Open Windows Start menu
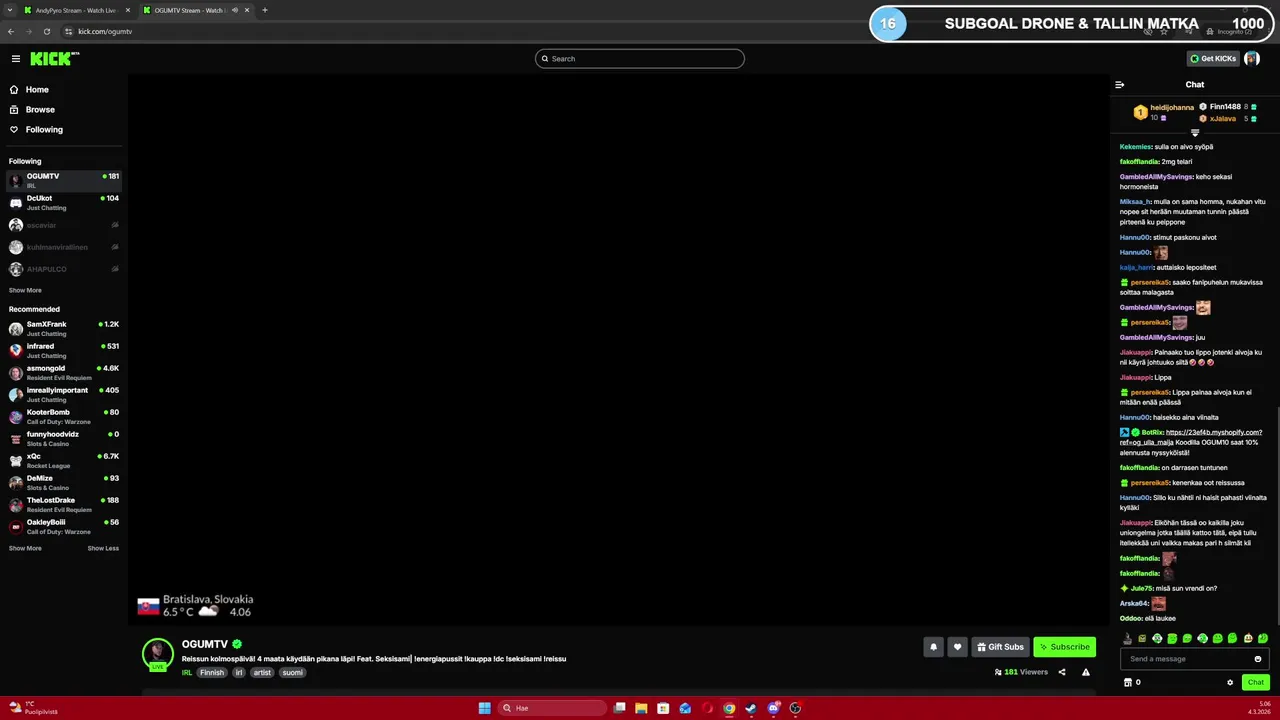Screen dimensions: 1280x720 click(x=484, y=708)
